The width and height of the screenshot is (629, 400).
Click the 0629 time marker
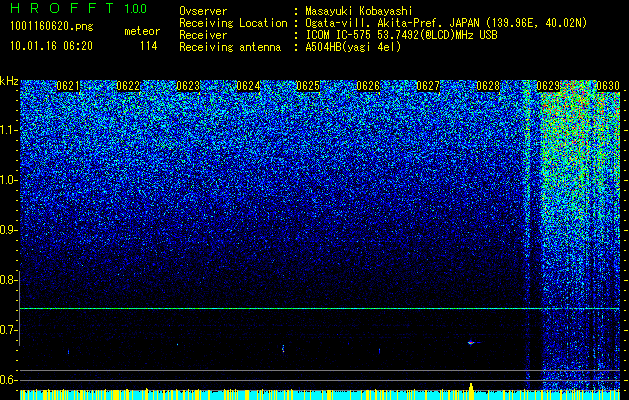coord(548,86)
